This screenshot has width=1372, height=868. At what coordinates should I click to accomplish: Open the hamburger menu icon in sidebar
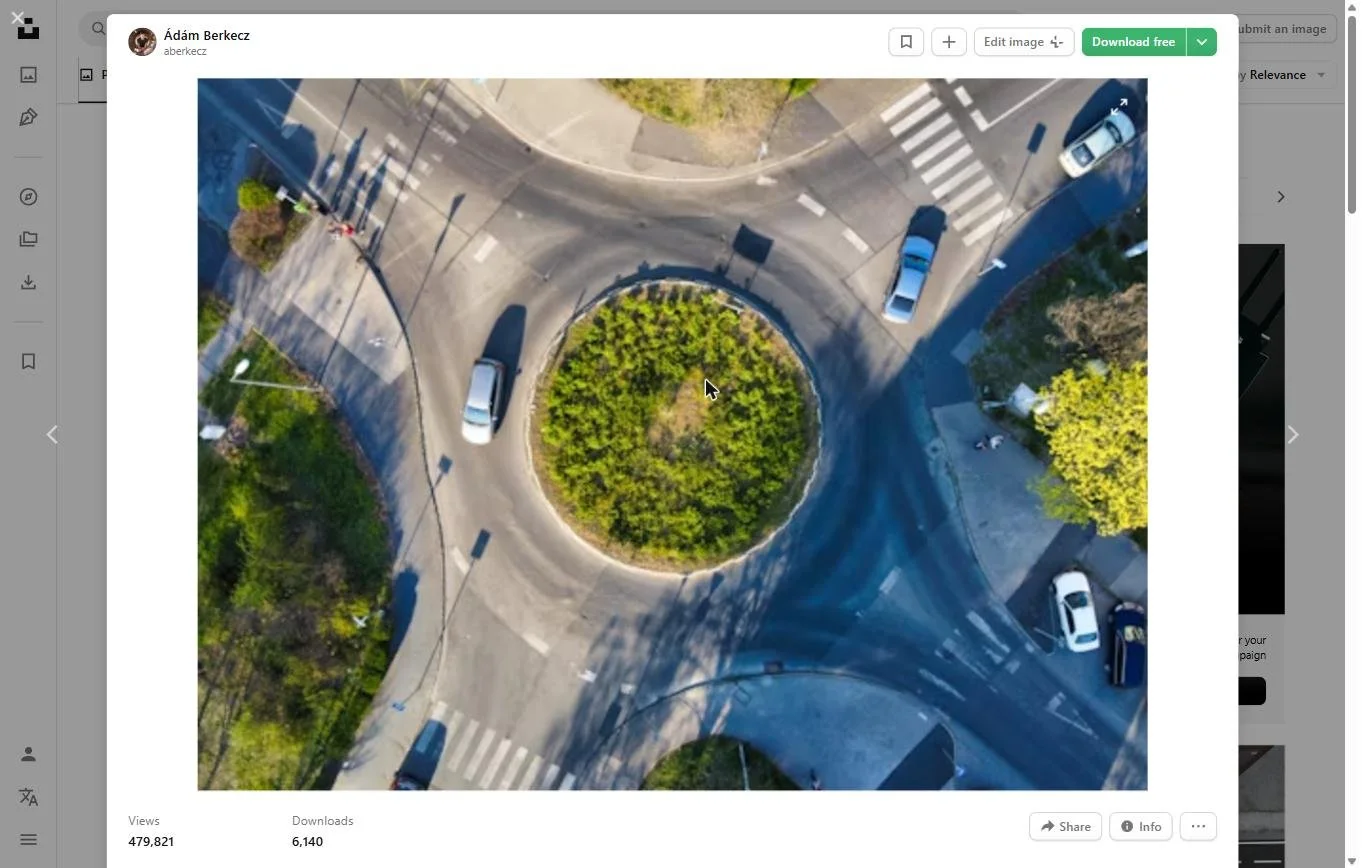pos(29,840)
